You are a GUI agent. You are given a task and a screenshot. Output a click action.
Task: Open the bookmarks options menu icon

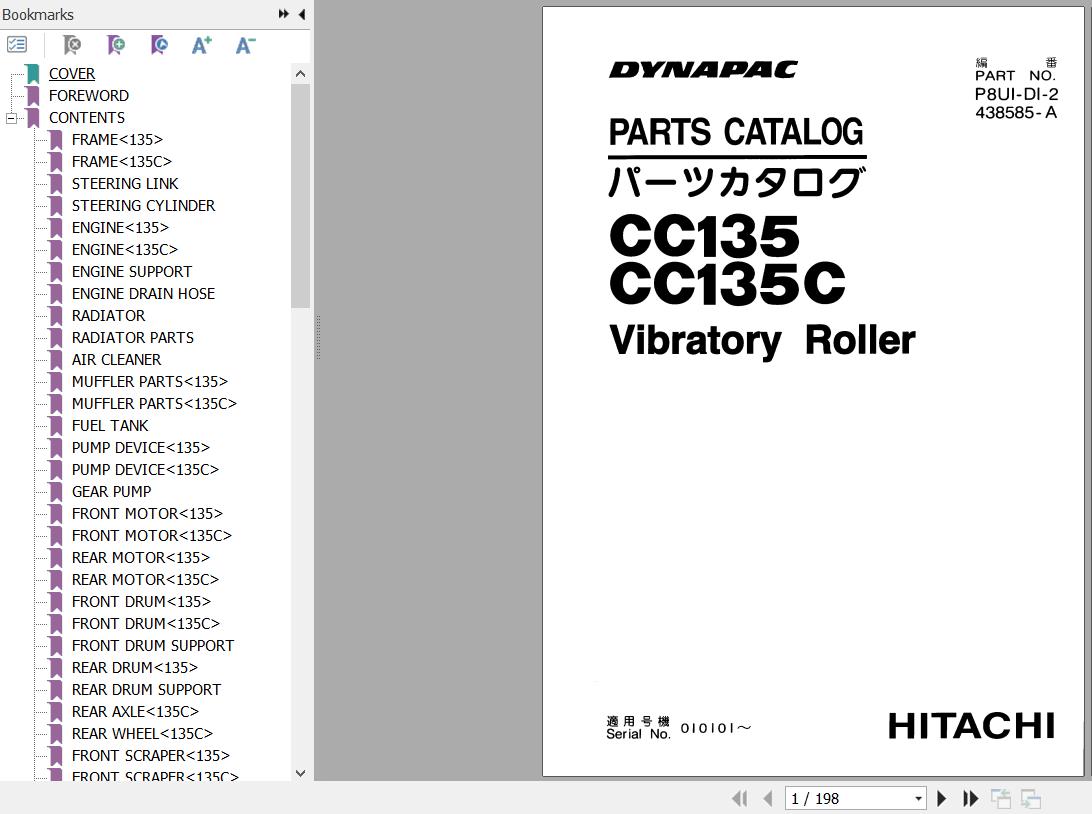coord(17,45)
